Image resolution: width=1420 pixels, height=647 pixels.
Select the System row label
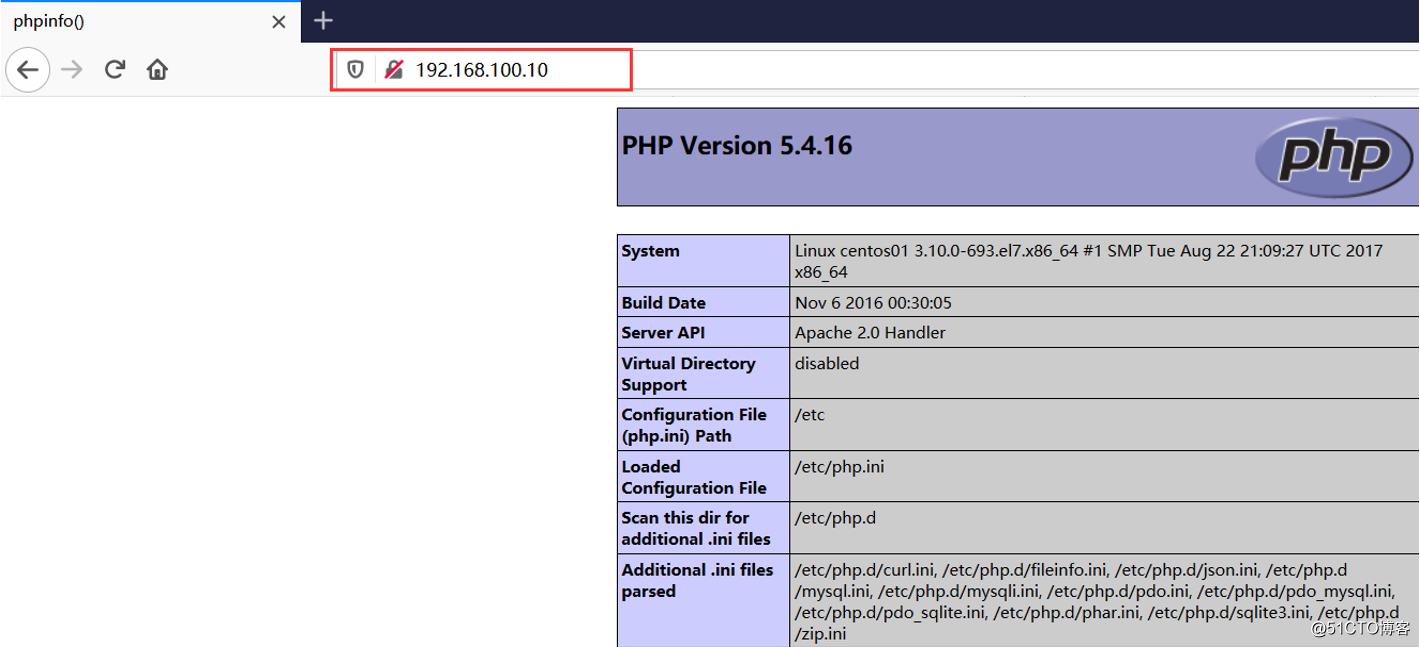(x=650, y=251)
